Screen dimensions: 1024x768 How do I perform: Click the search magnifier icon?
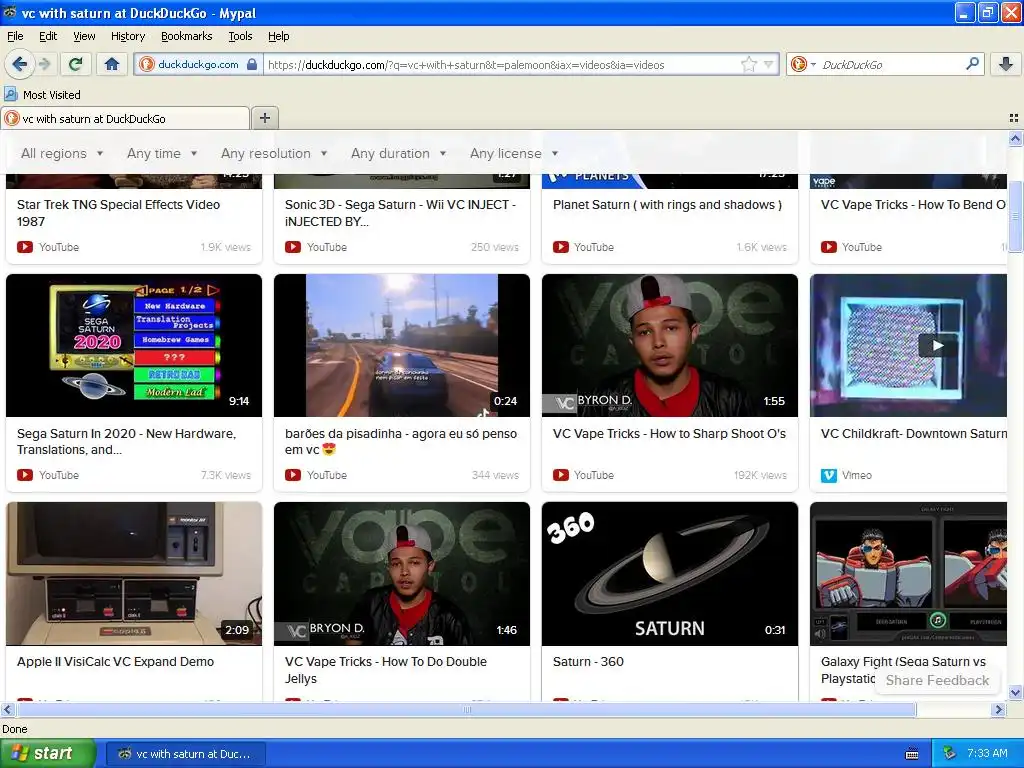972,64
